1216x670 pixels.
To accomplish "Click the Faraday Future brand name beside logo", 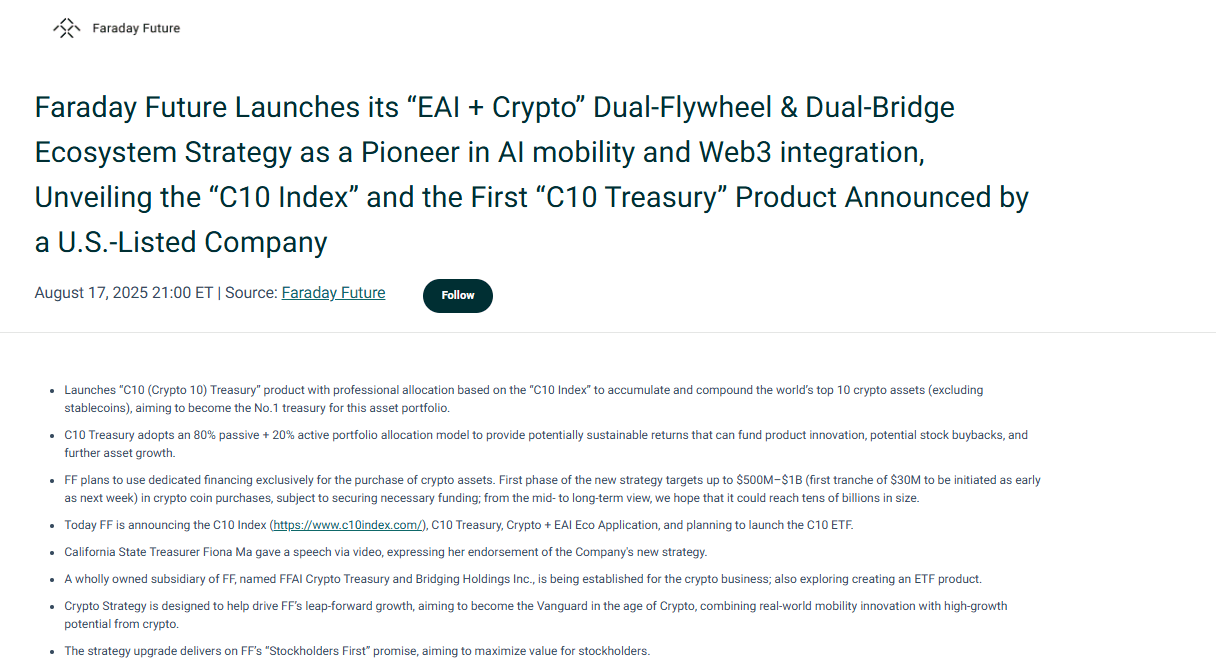I will click(136, 28).
